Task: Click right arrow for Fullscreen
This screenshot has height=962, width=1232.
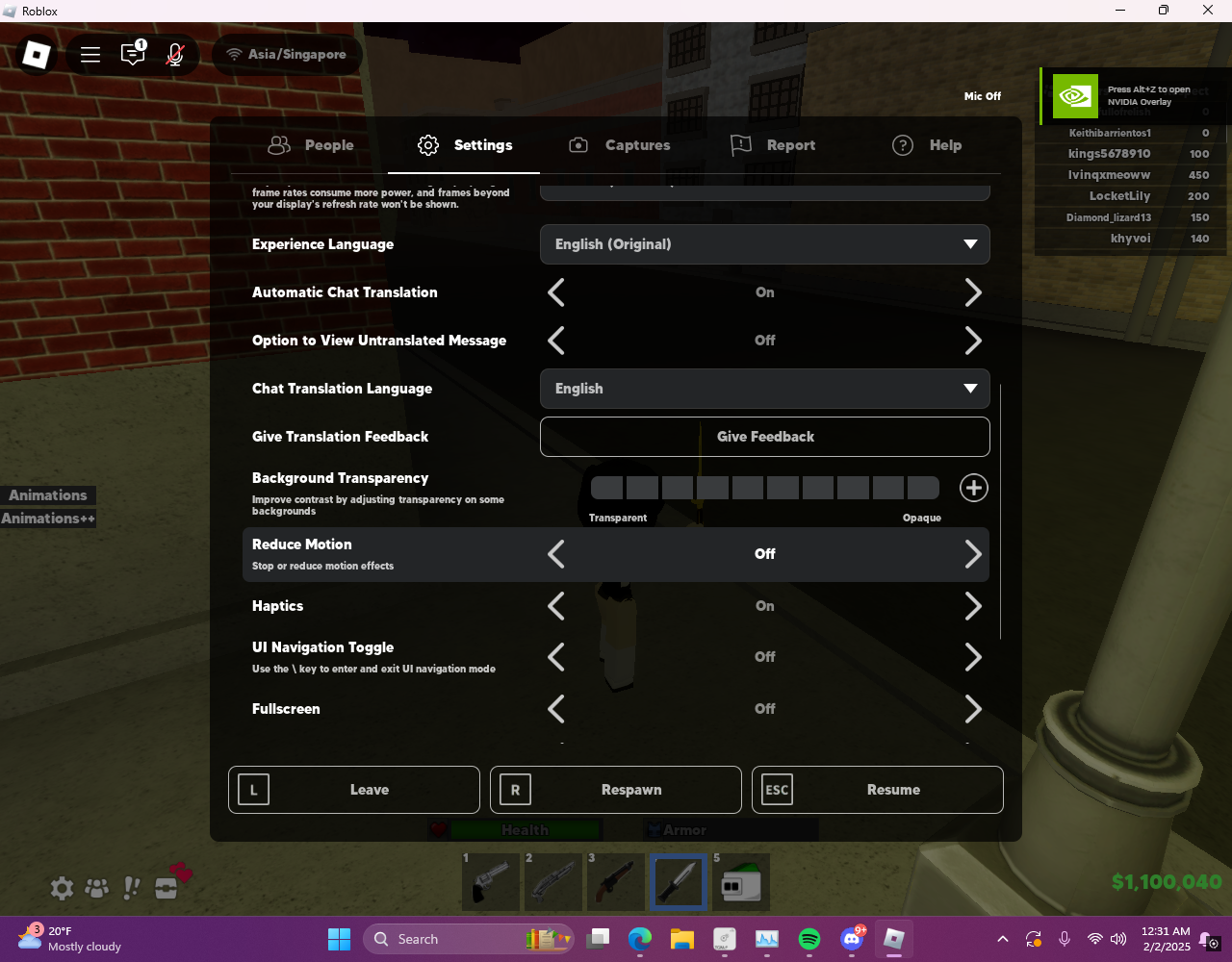Action: point(973,709)
